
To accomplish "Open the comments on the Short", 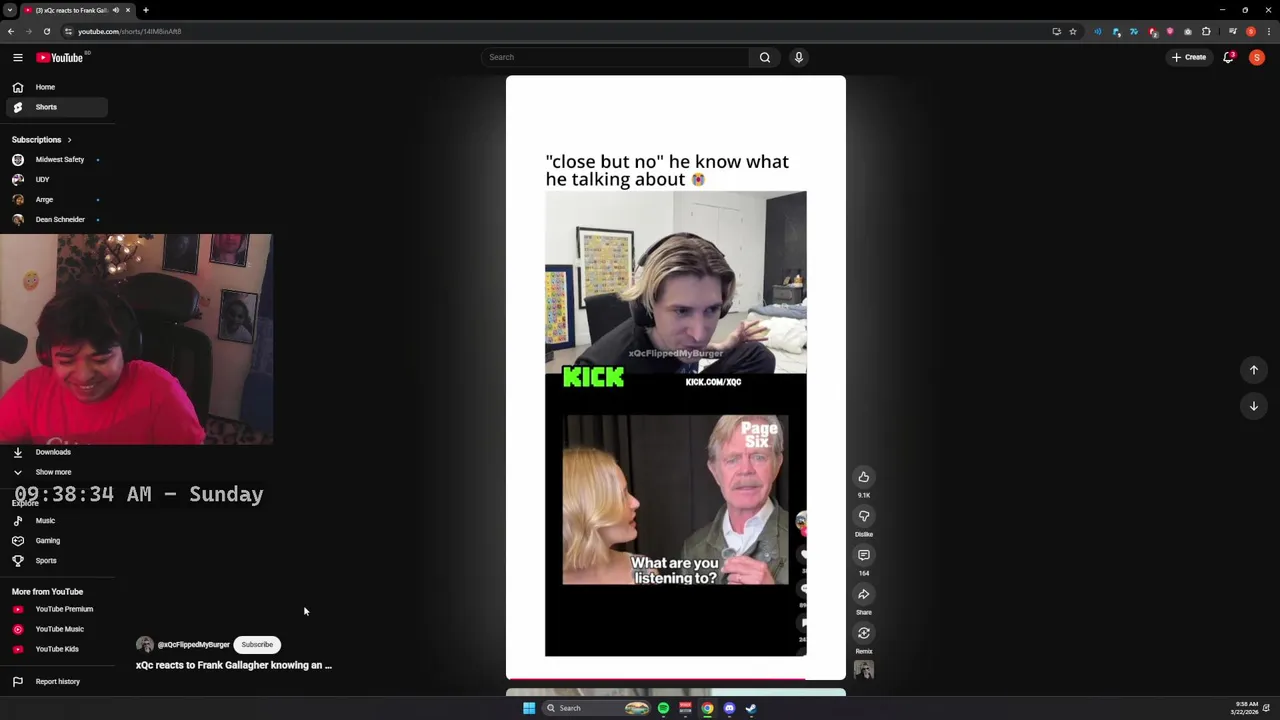I will [x=864, y=555].
